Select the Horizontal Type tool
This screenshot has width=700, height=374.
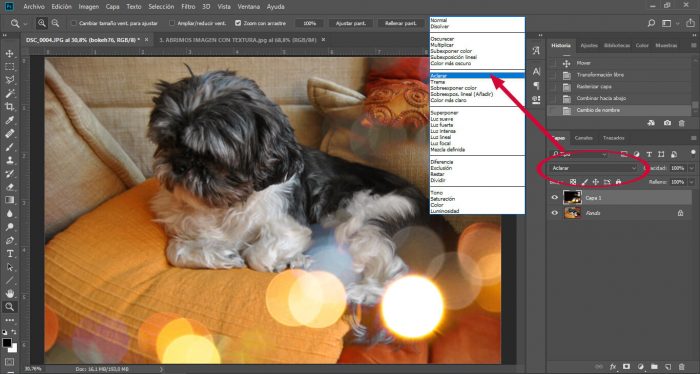9,254
